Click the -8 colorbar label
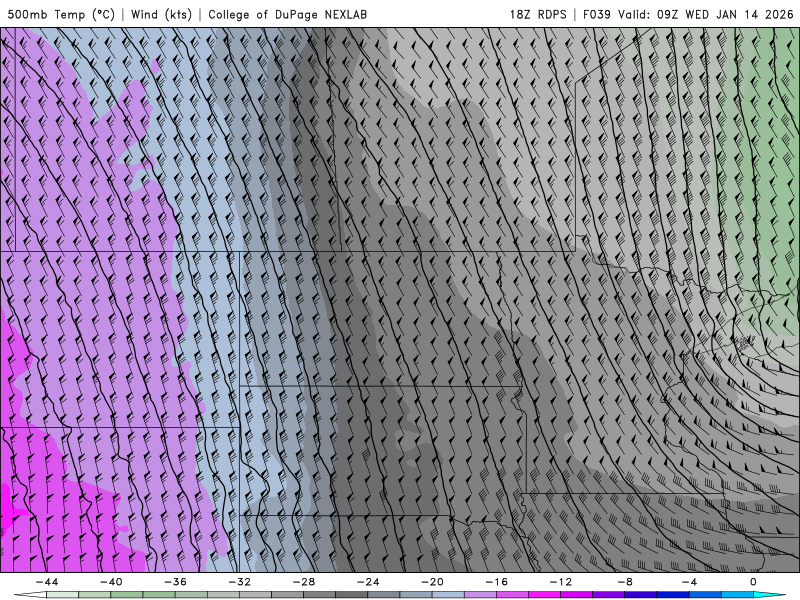Viewport: 800px width, 600px height. pyautogui.click(x=626, y=582)
